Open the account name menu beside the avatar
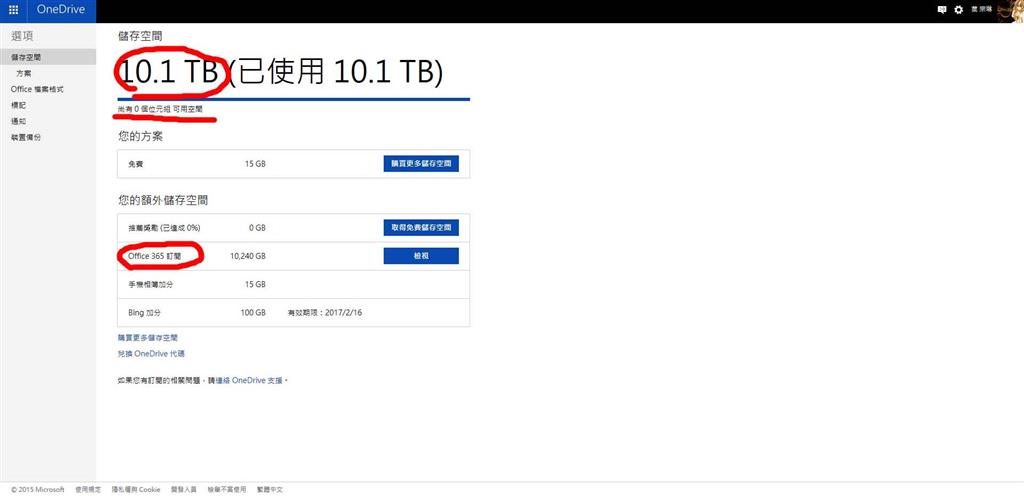This screenshot has width=1024, height=498. [x=982, y=10]
